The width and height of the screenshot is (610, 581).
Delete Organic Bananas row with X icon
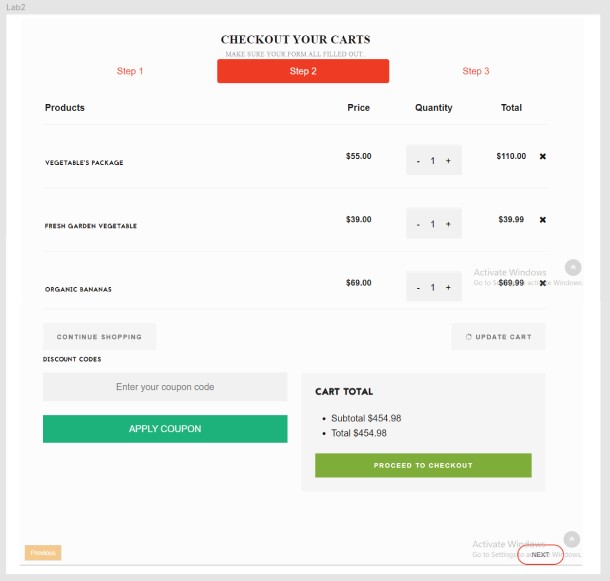tap(542, 283)
